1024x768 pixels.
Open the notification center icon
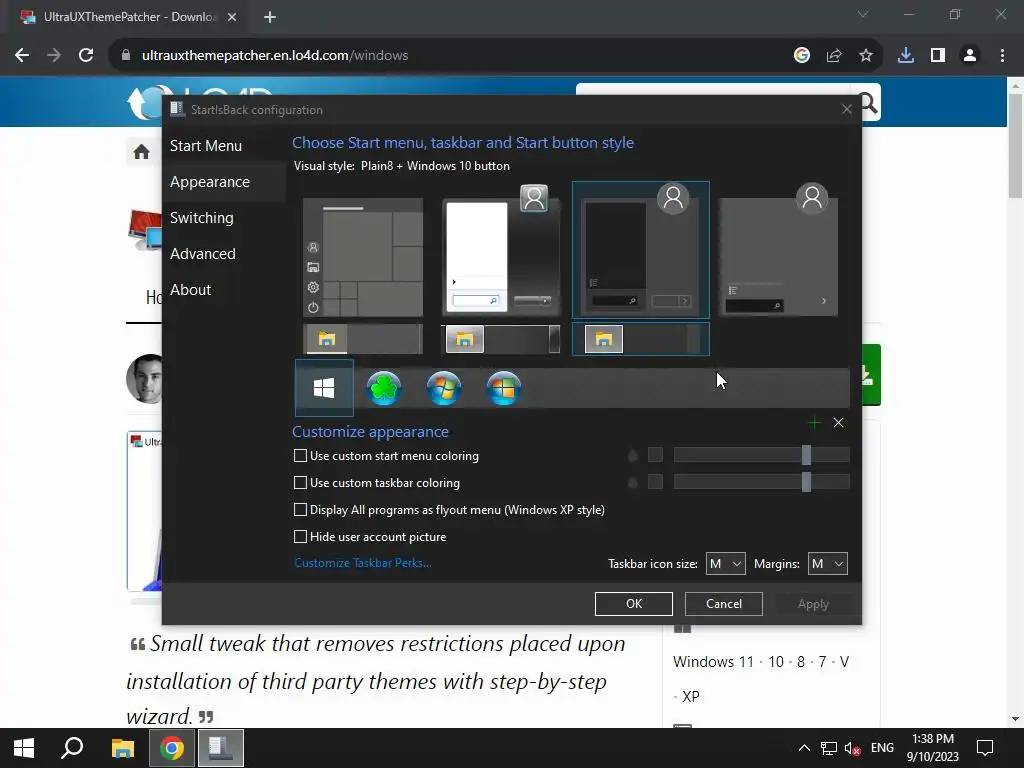985,748
